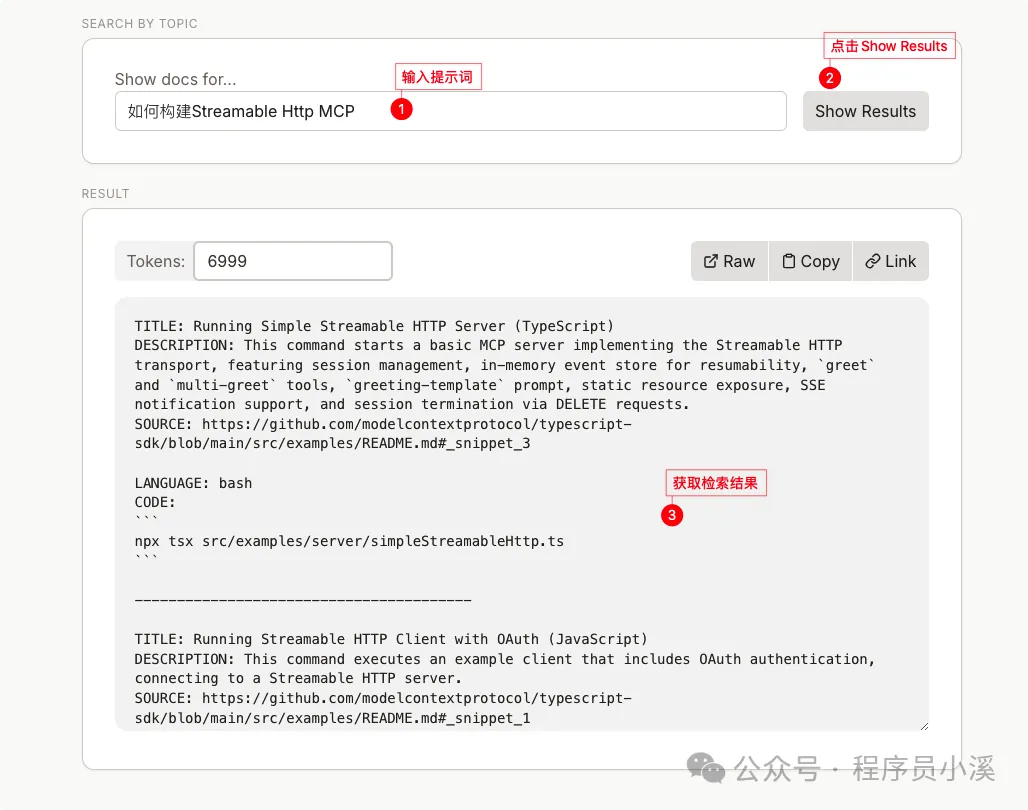The width and height of the screenshot is (1028, 810).
Task: Open the Raw view of results
Action: 729,261
